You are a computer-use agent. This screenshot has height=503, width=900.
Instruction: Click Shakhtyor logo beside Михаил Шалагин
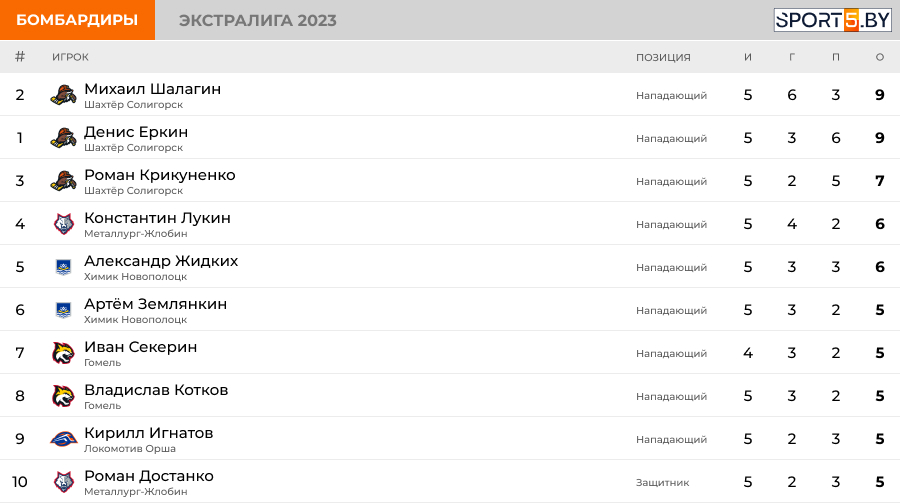[63, 95]
